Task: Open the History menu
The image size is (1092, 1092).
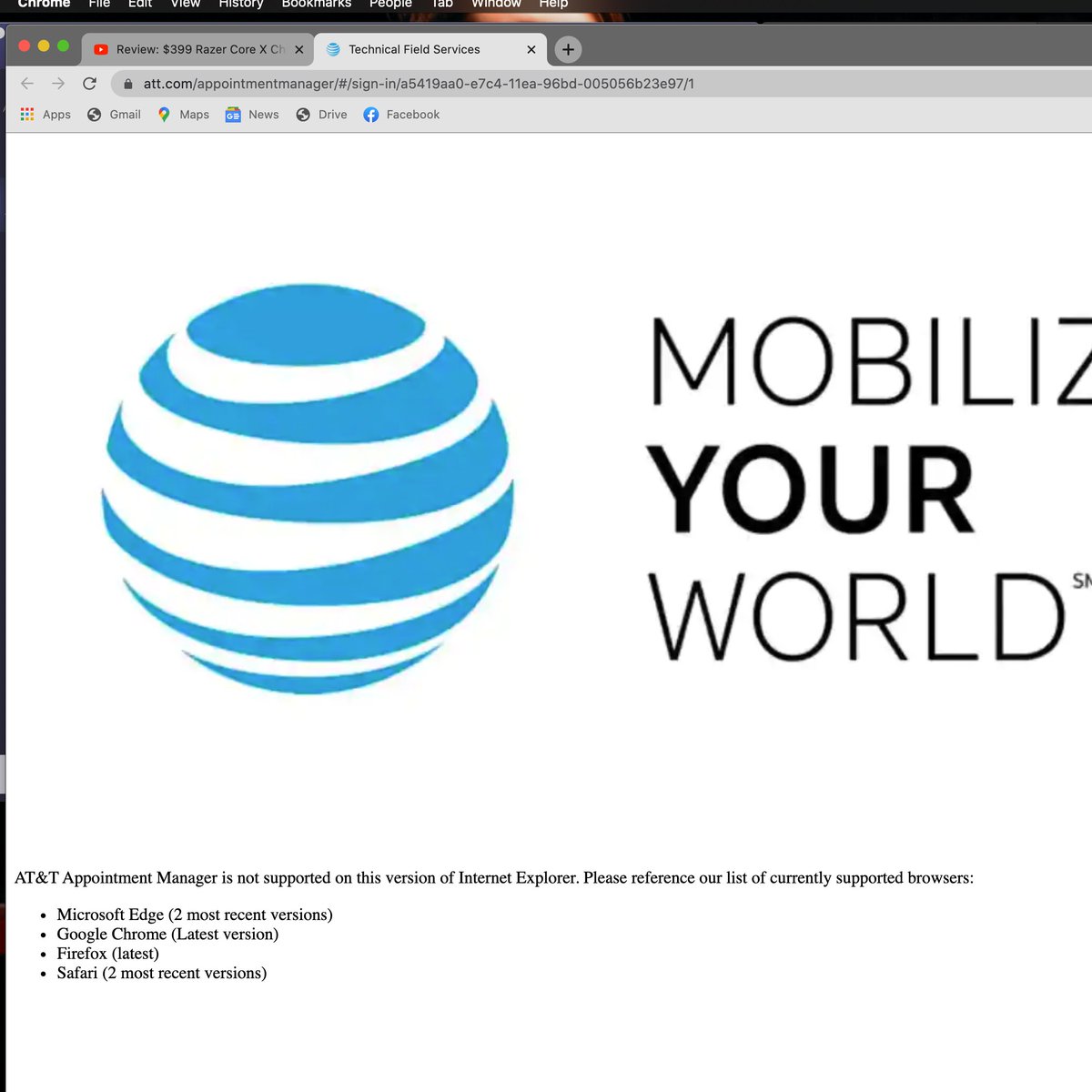Action: pos(241,4)
